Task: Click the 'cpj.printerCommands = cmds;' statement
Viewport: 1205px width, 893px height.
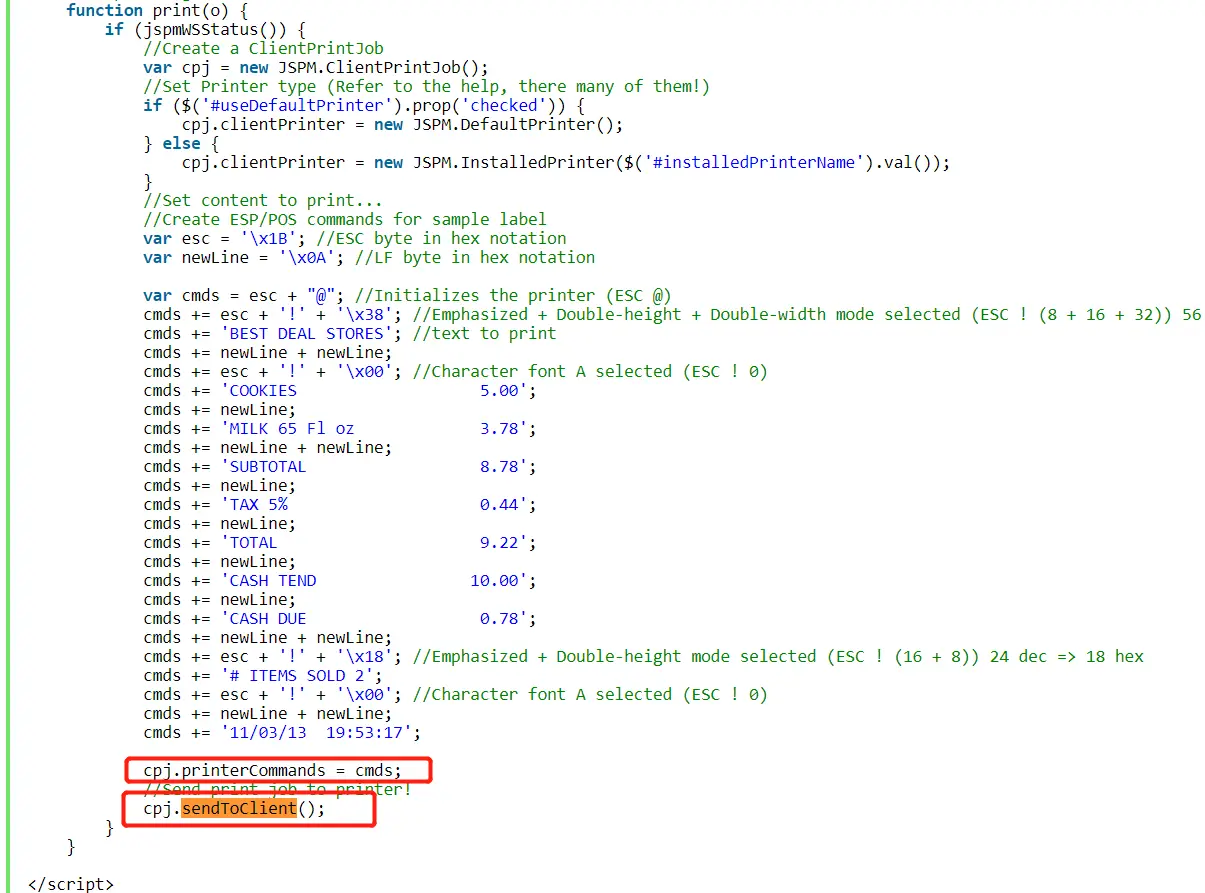Action: (272, 770)
